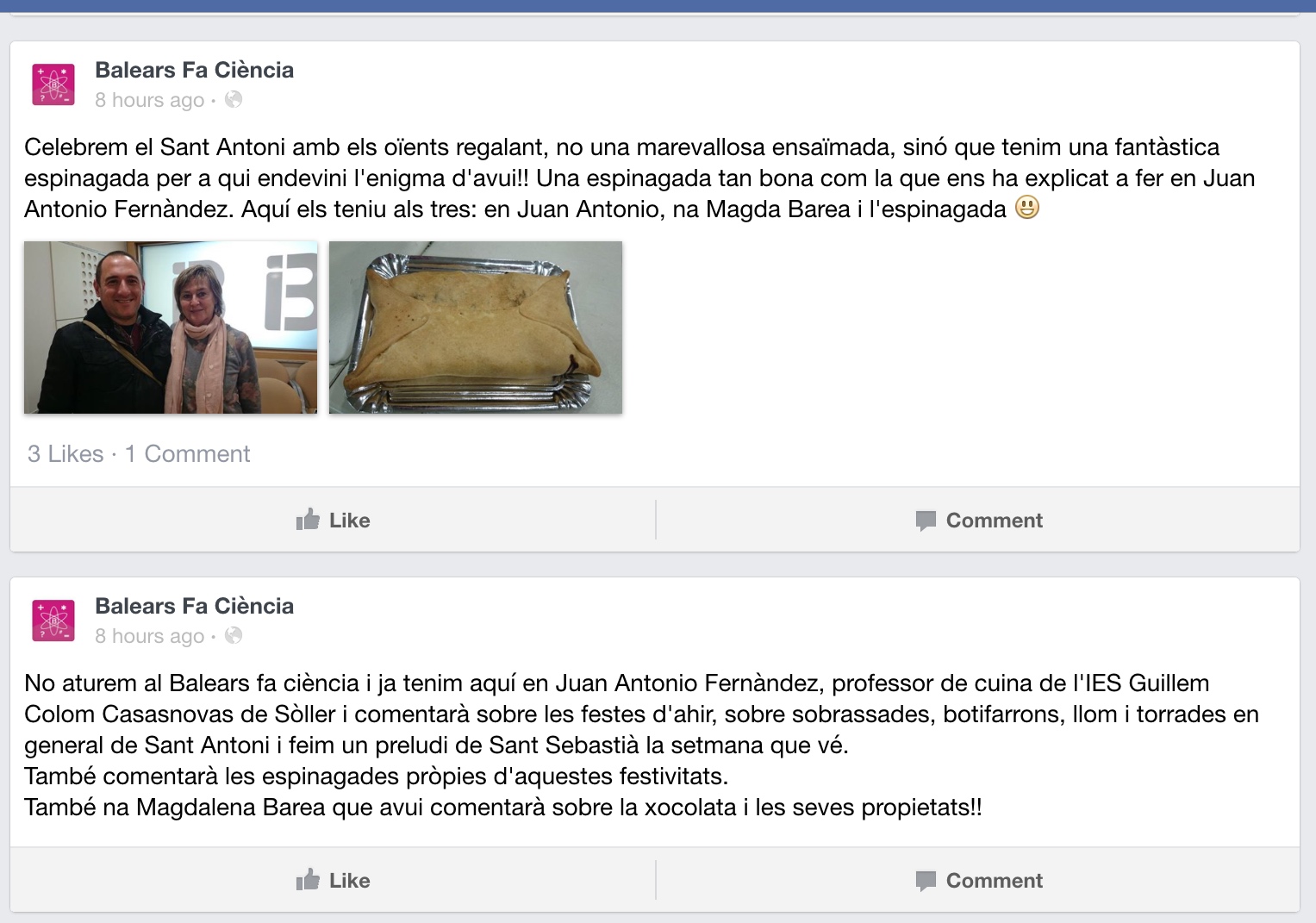
Task: Open first post's 8 hours ago timestamp
Action: (x=149, y=100)
